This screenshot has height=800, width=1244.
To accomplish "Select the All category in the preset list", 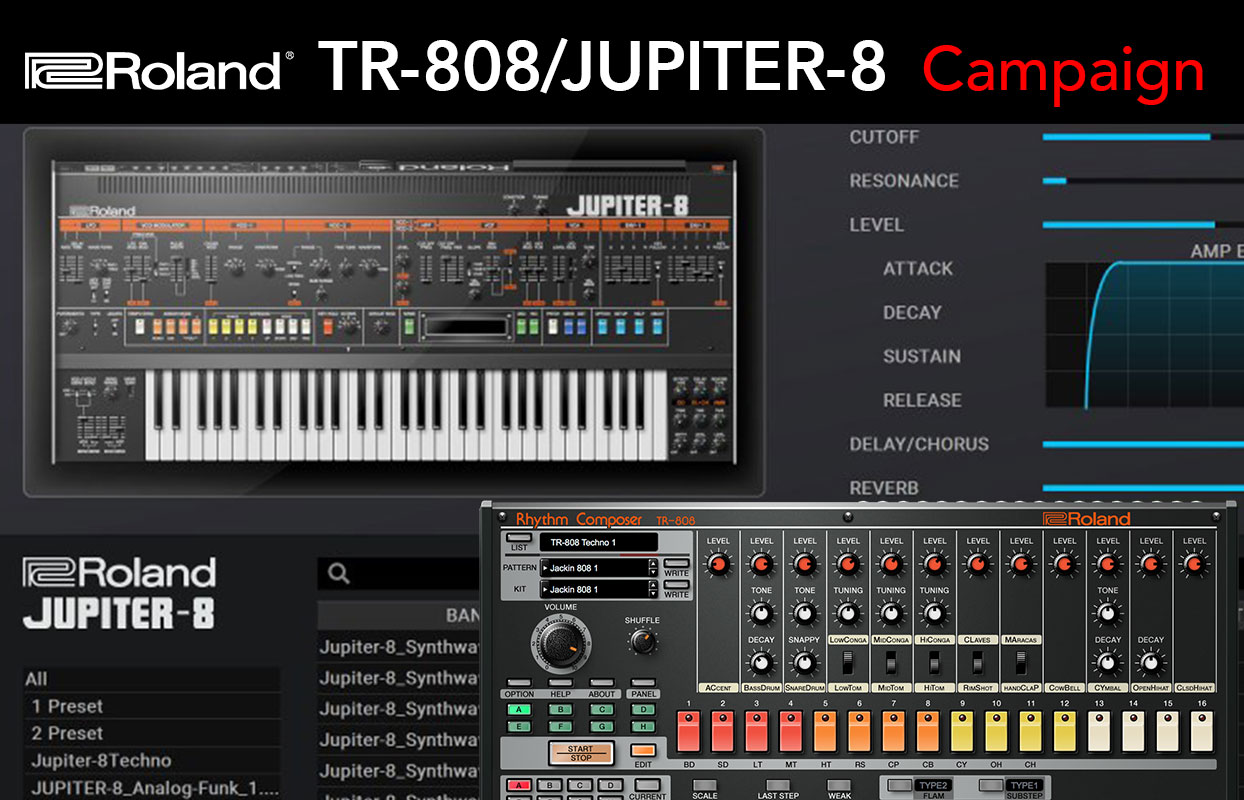I will coord(152,679).
